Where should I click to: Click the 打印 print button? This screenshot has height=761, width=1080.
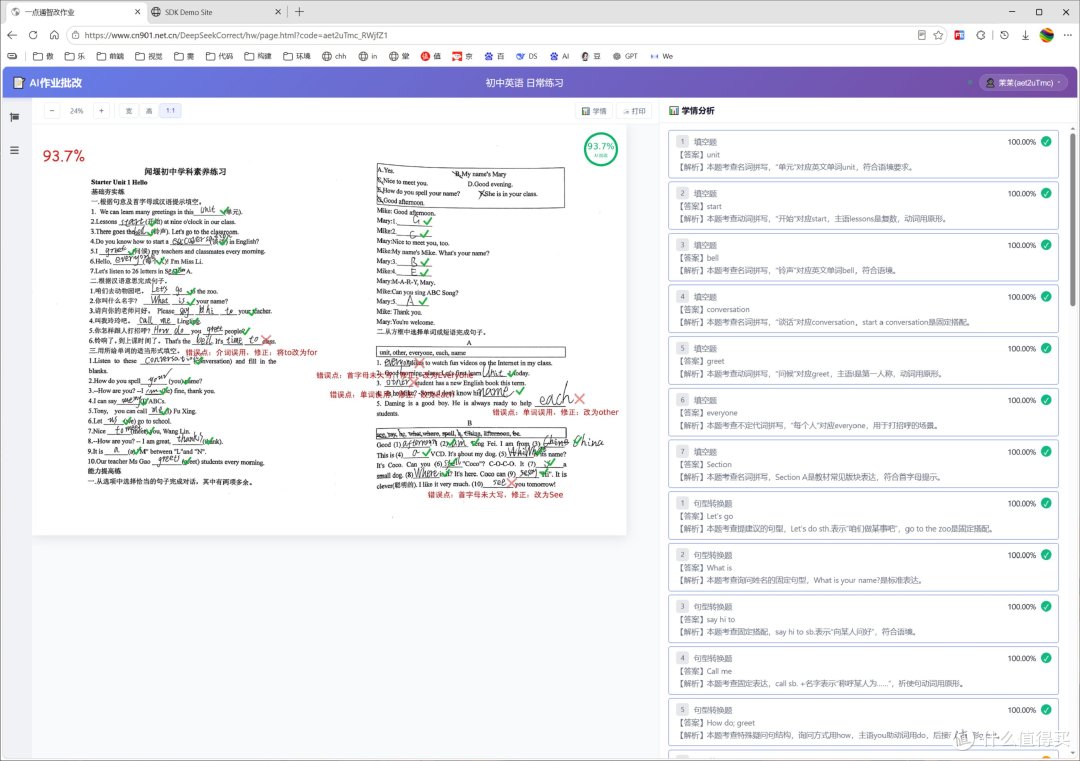click(634, 111)
